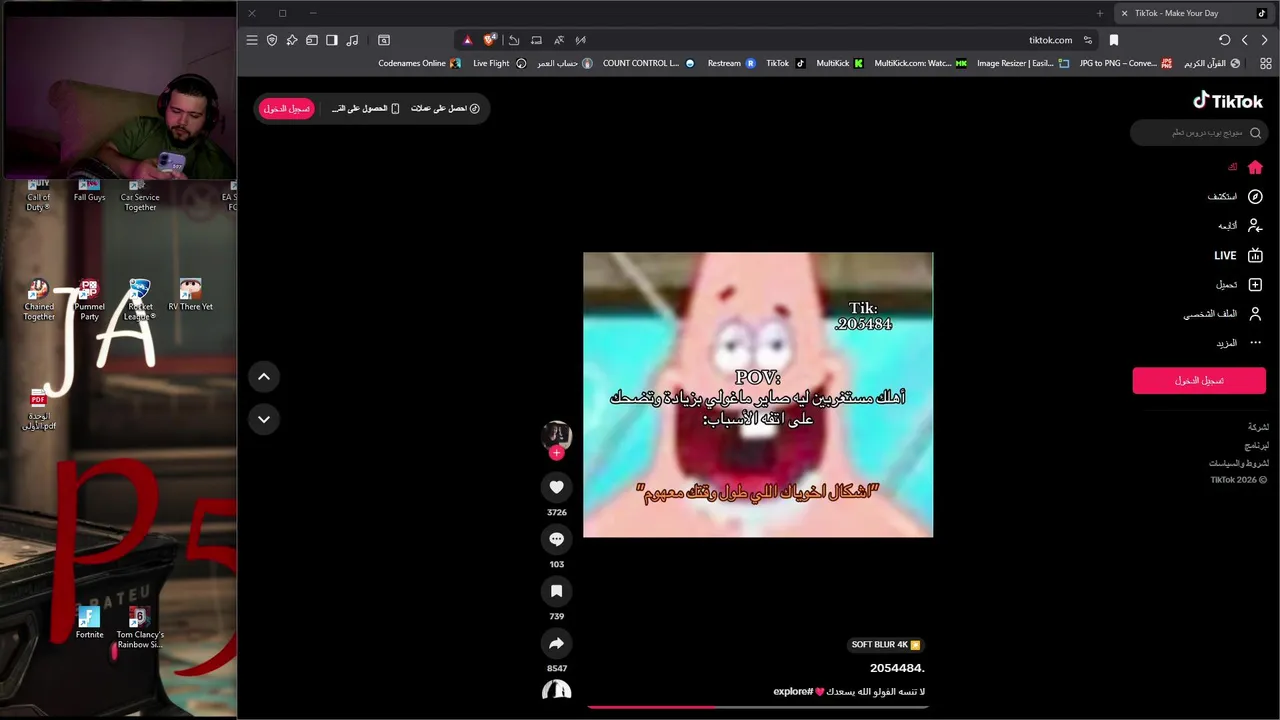The width and height of the screenshot is (1280, 720).
Task: Bookmark this page with the address bar bookmark icon
Action: 1114,40
